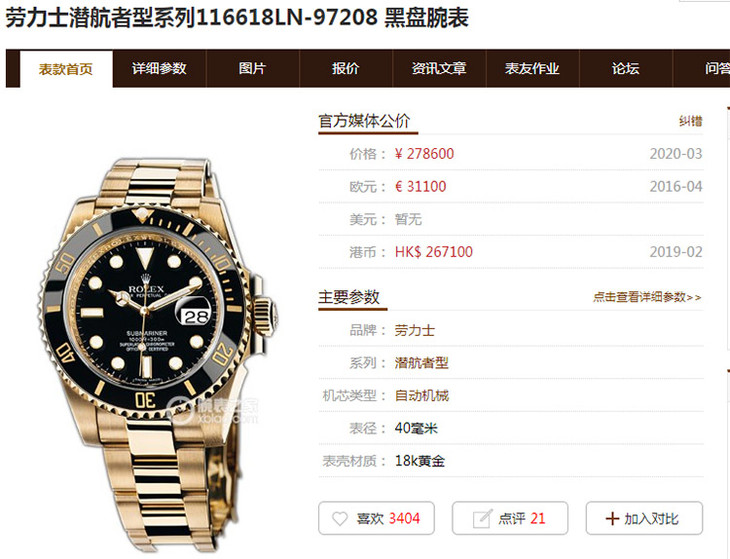
Task: Switch to the 论坛 tab
Action: click(626, 69)
